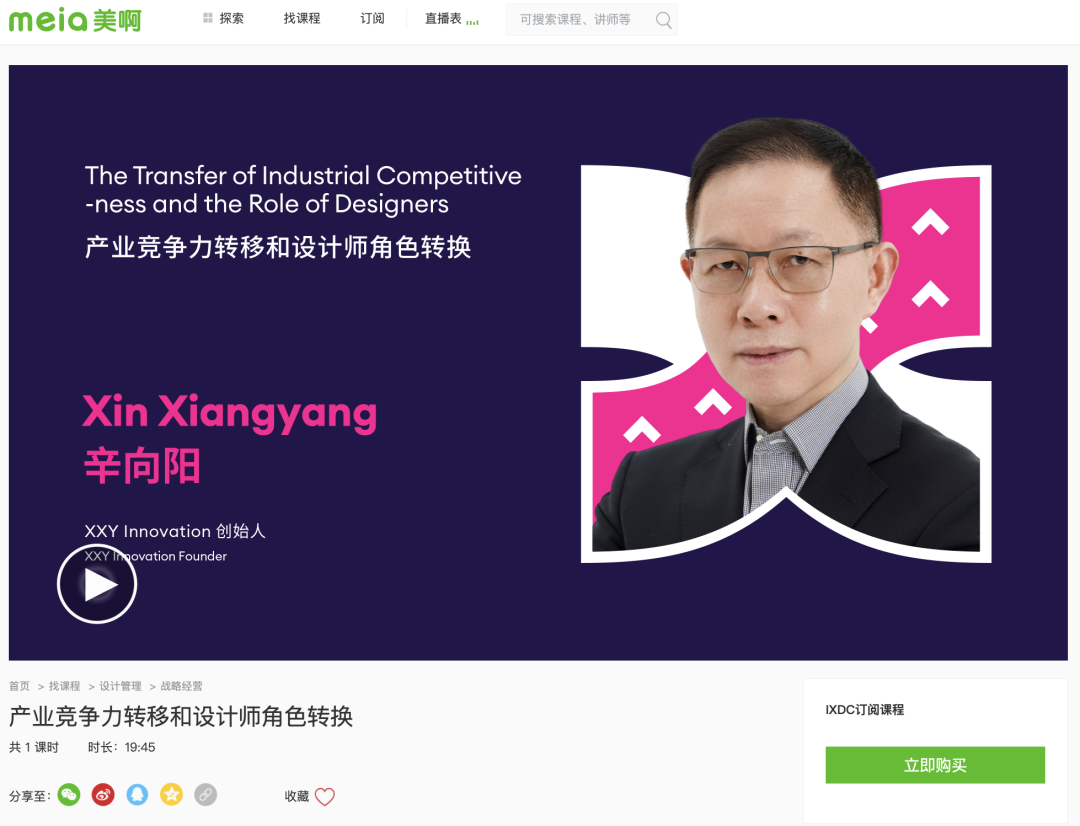This screenshot has width=1080, height=826.
Task: Click the search magnifier icon
Action: tap(663, 20)
